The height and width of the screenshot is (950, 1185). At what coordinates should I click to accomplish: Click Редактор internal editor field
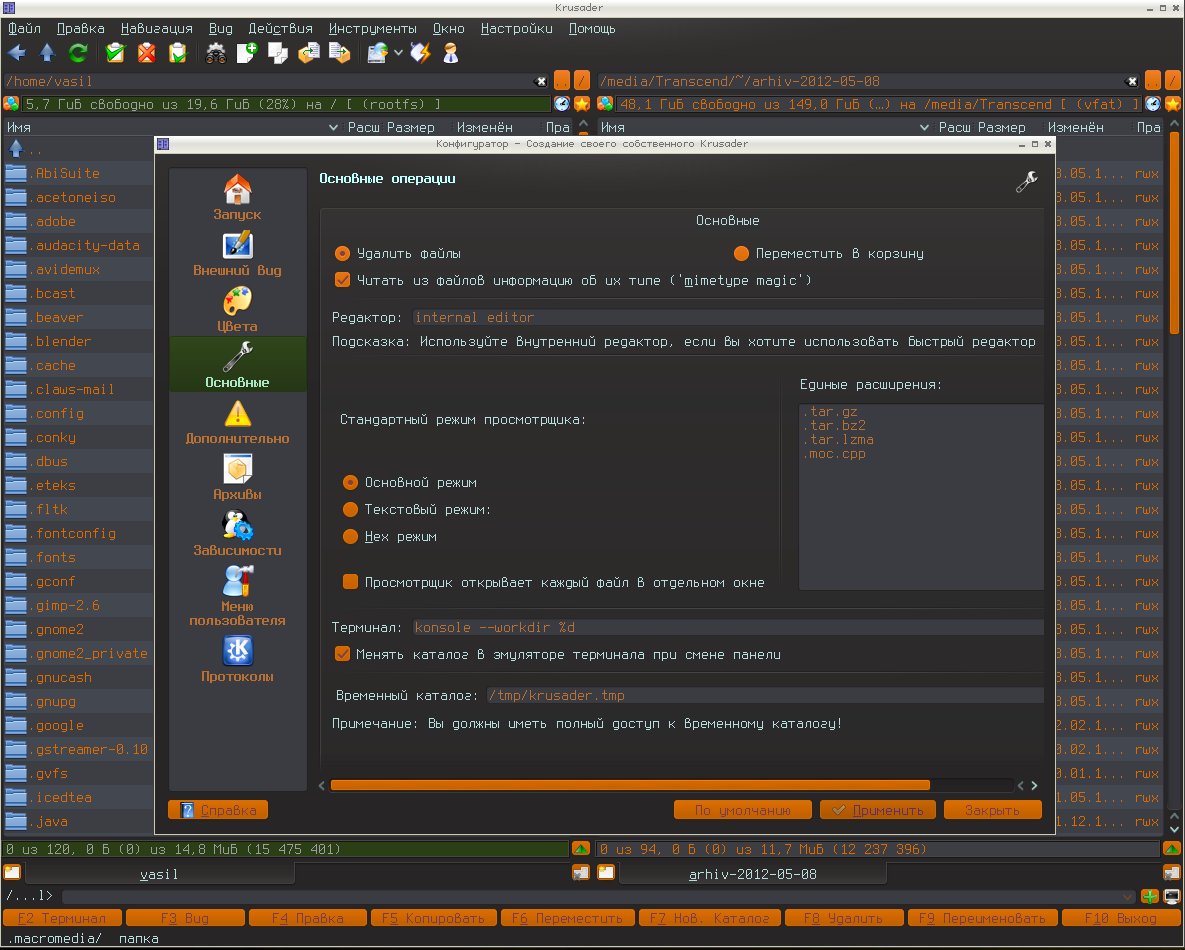[728, 317]
